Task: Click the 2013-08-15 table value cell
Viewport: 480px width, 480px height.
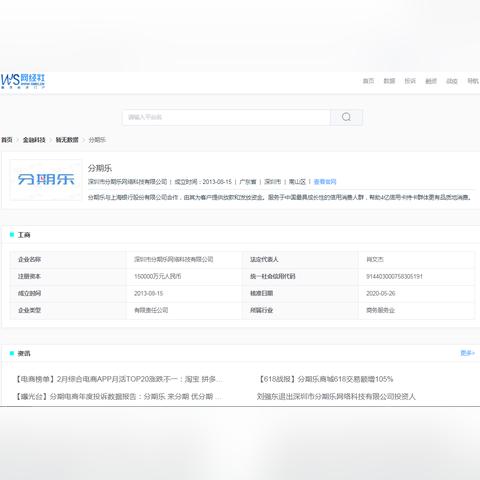Action: pos(184,294)
